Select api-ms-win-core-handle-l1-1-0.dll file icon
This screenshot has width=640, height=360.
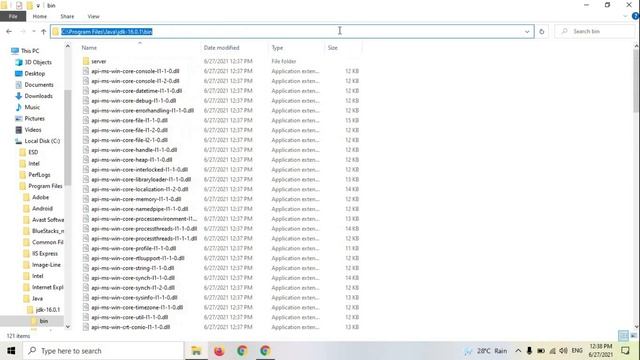pos(86,150)
